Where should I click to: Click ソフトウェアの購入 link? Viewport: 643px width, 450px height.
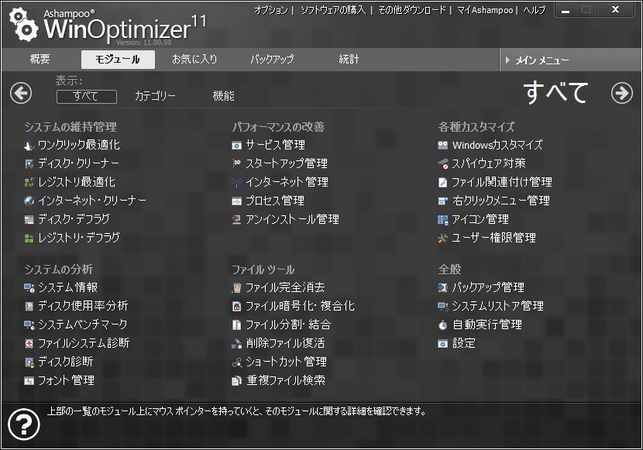(x=333, y=10)
